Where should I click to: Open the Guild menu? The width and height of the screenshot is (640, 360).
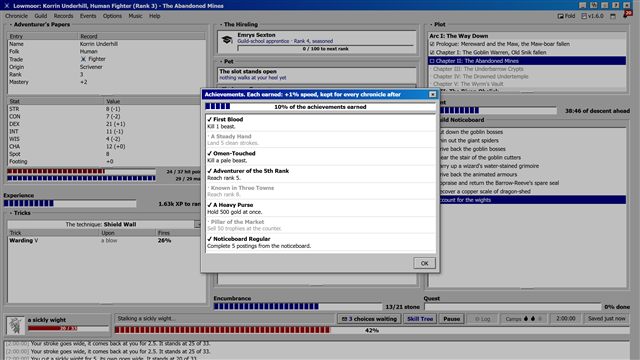(x=40, y=16)
